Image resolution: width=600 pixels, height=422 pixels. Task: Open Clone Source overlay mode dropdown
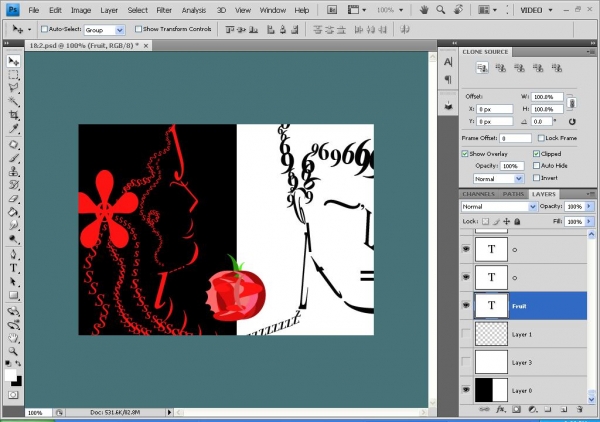point(498,179)
